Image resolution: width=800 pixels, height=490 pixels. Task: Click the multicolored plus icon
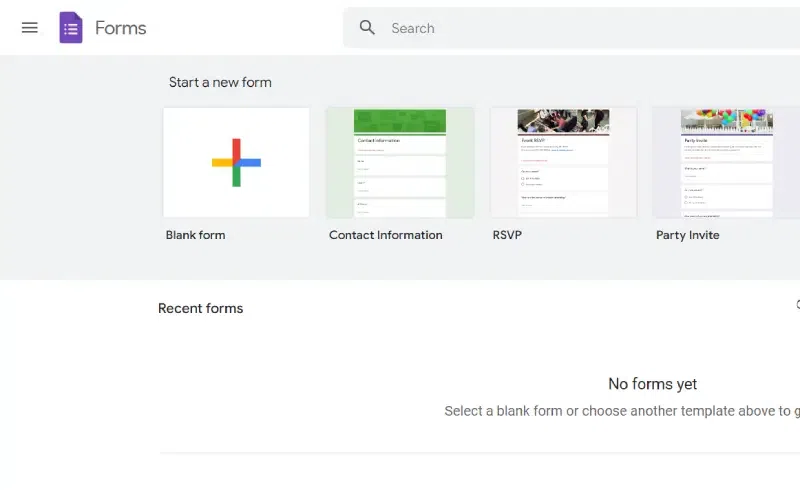coord(236,163)
